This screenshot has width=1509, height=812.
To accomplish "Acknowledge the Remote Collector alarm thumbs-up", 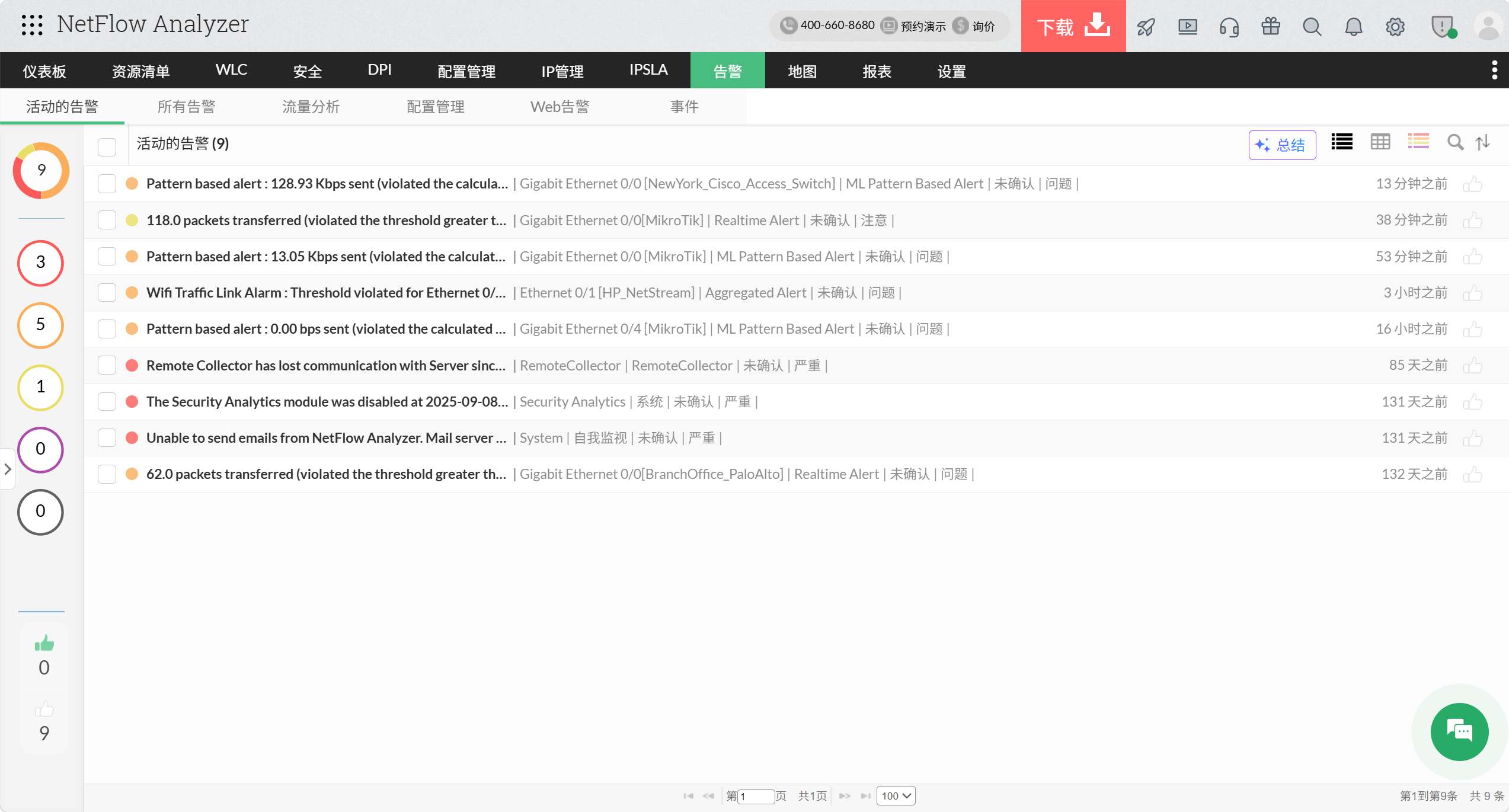I will click(x=1472, y=366).
